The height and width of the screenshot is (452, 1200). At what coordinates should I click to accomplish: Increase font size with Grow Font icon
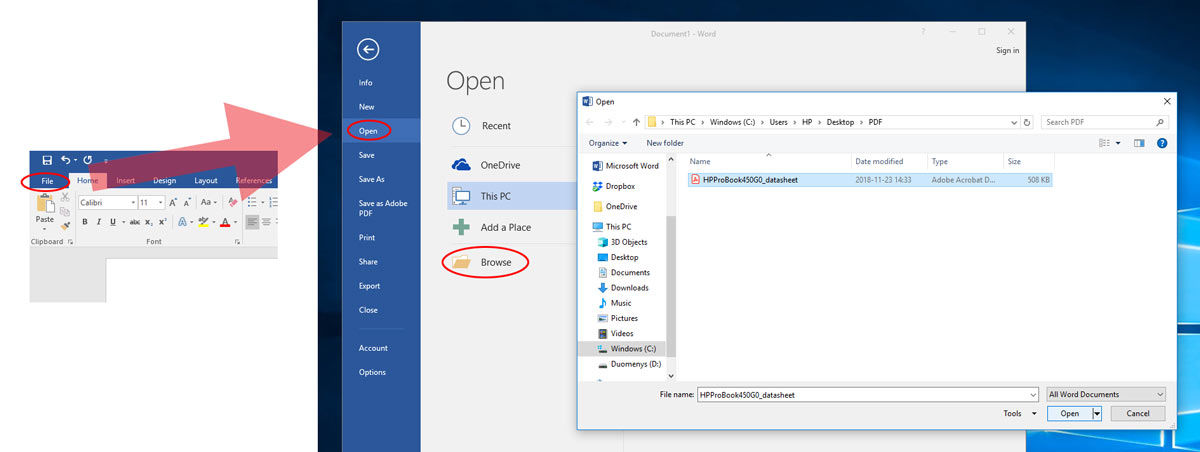coord(173,202)
